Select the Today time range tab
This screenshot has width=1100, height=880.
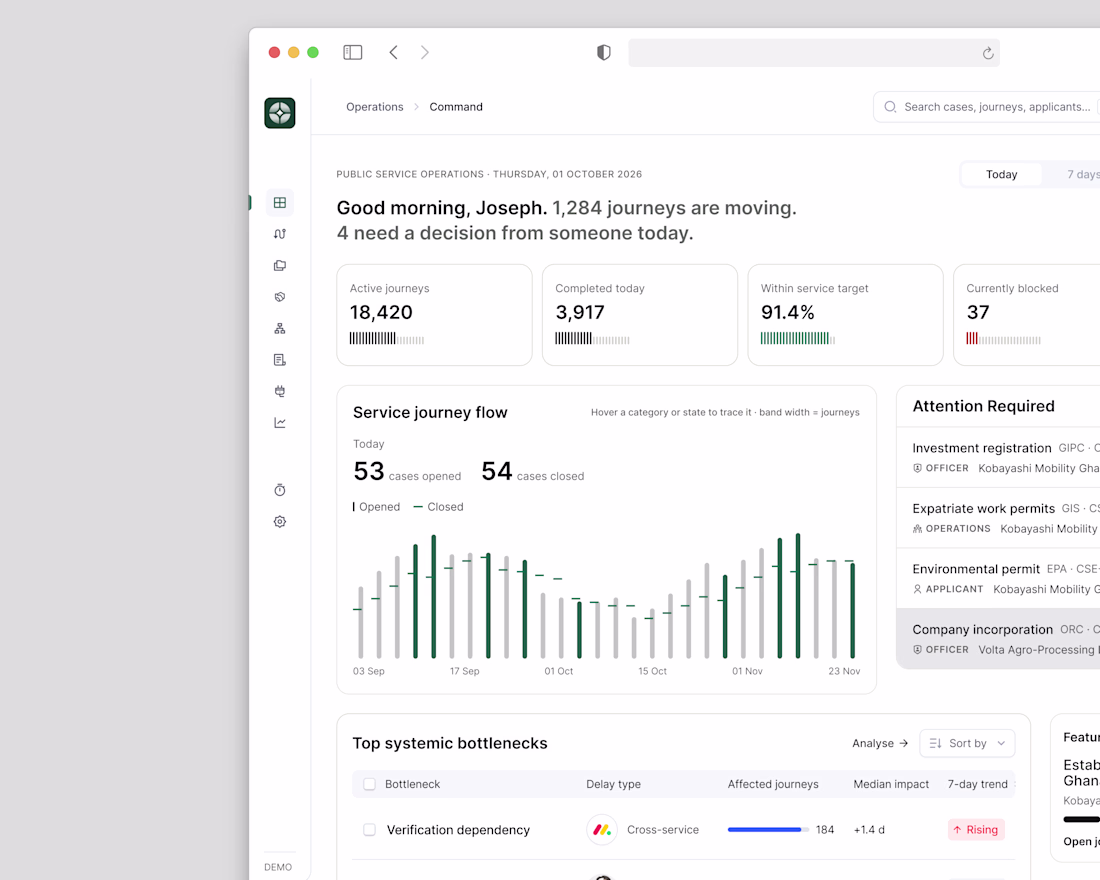click(1001, 174)
